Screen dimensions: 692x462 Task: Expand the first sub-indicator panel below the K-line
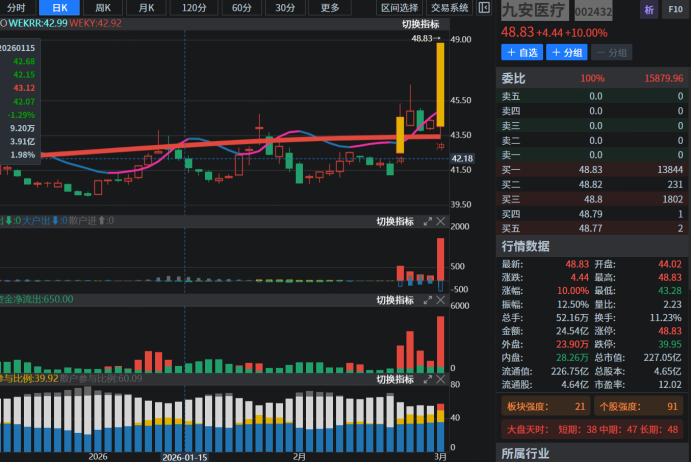(427, 221)
